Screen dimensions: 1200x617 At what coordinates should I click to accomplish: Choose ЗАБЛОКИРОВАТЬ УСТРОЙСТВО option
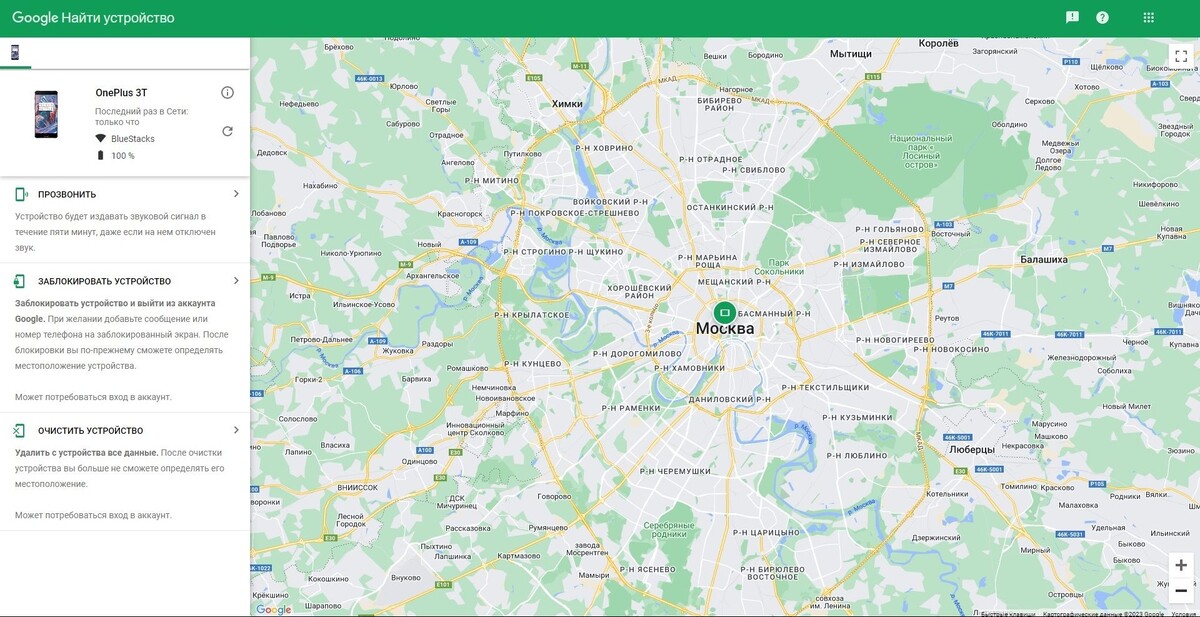coord(104,282)
